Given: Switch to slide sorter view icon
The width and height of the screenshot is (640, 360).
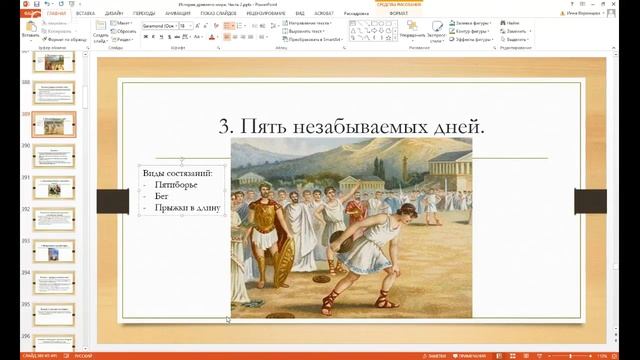Looking at the screenshot, I should click(x=513, y=356).
